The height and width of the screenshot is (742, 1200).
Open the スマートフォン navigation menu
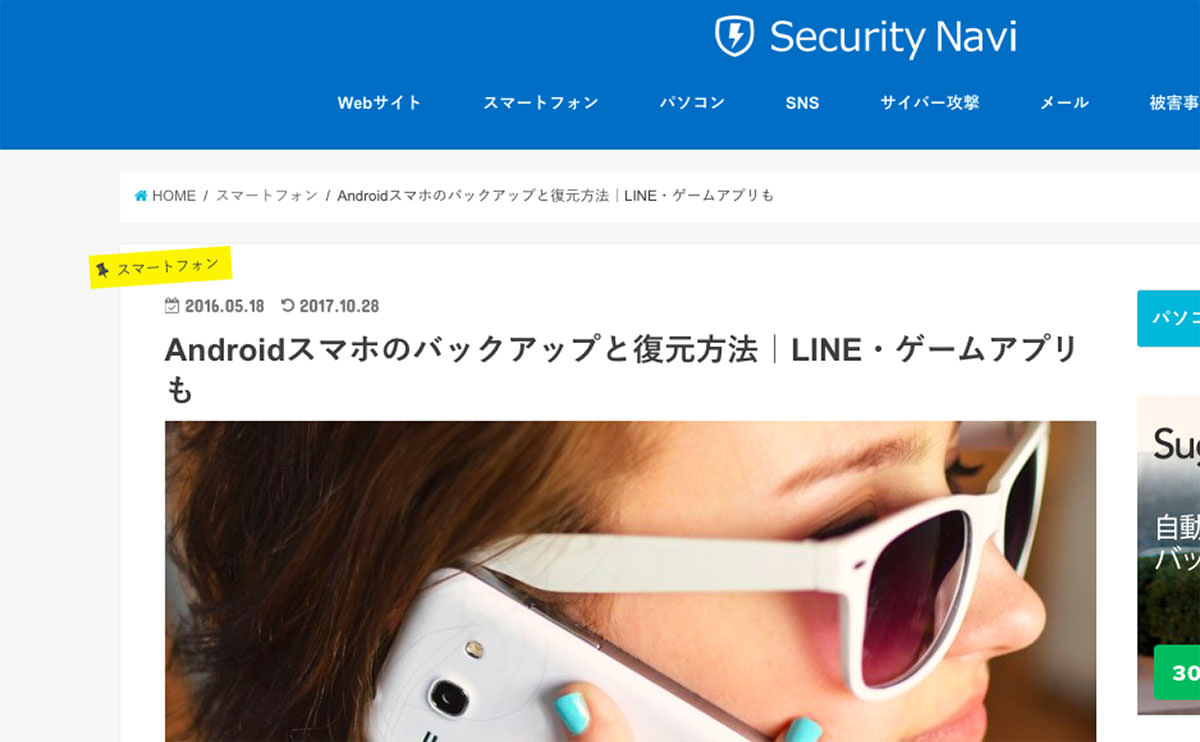point(540,103)
